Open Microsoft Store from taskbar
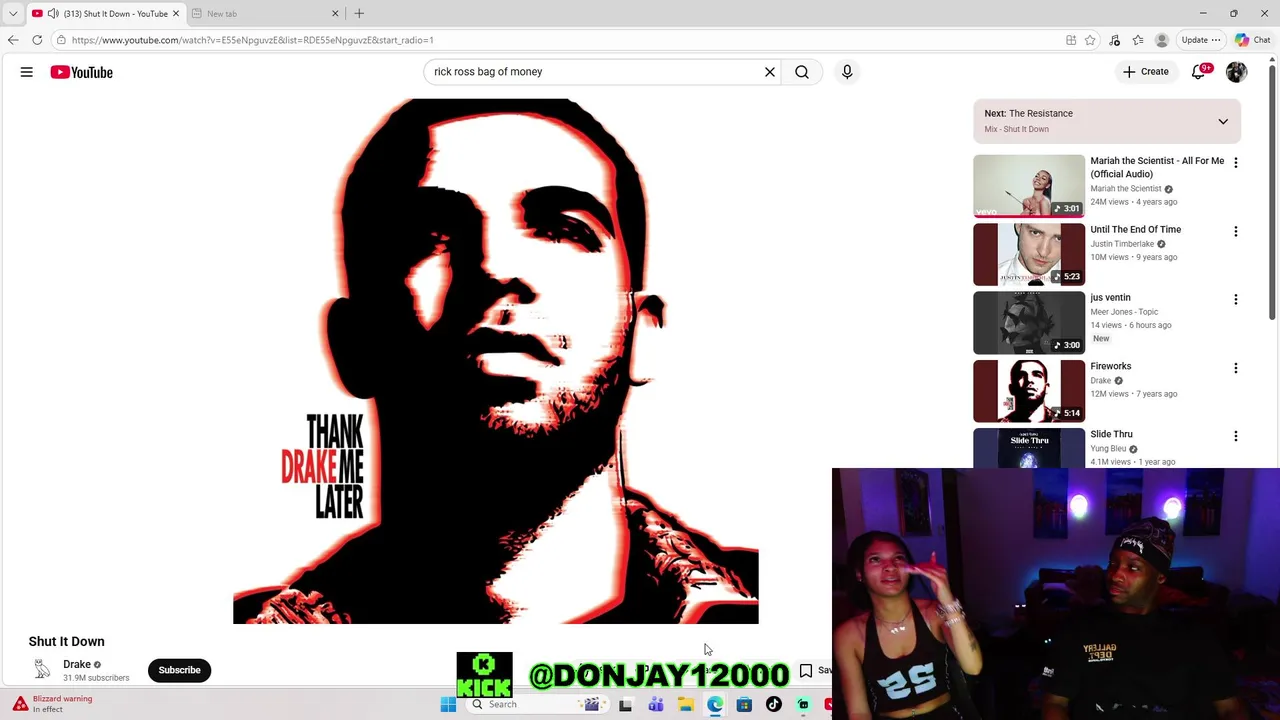This screenshot has height=720, width=1280. click(744, 705)
